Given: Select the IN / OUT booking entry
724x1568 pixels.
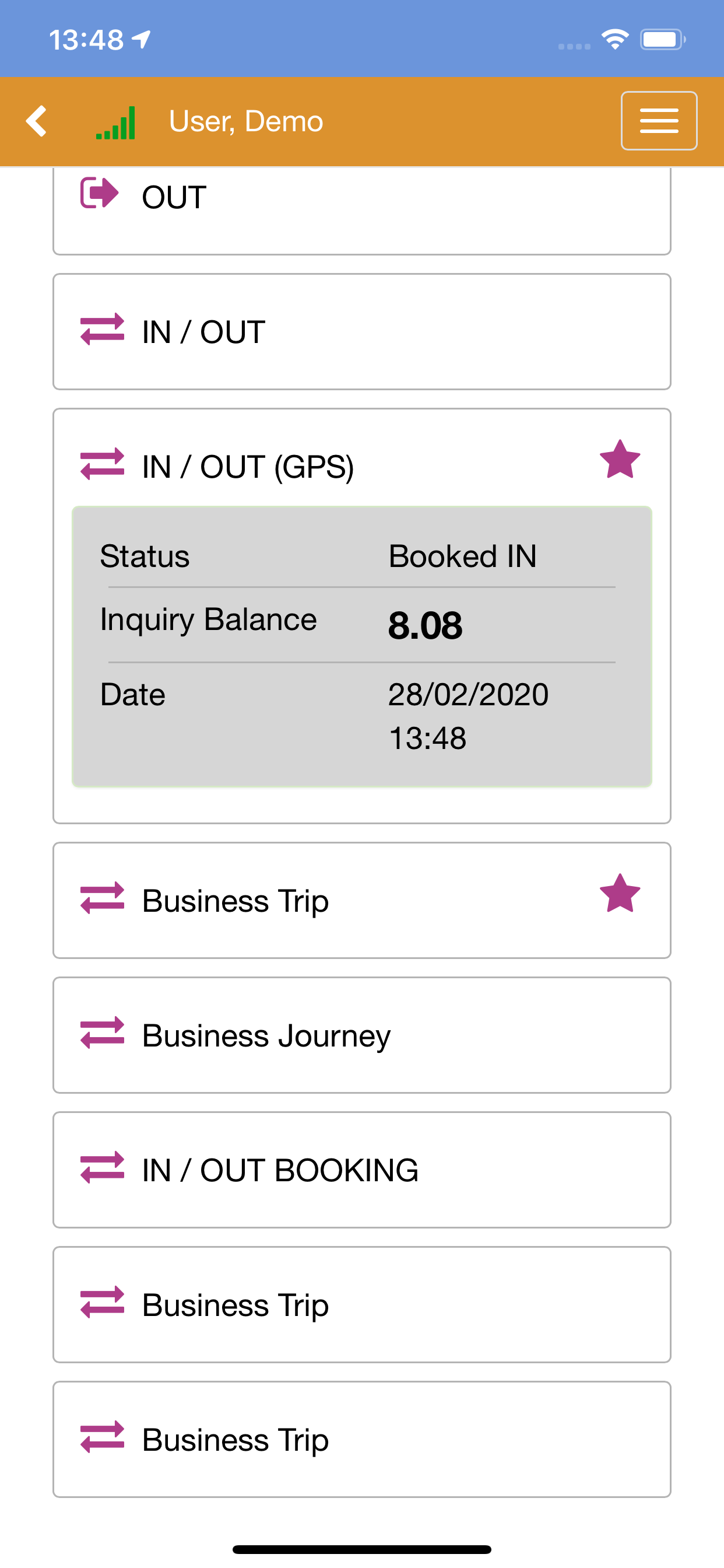Looking at the screenshot, I should tap(361, 332).
